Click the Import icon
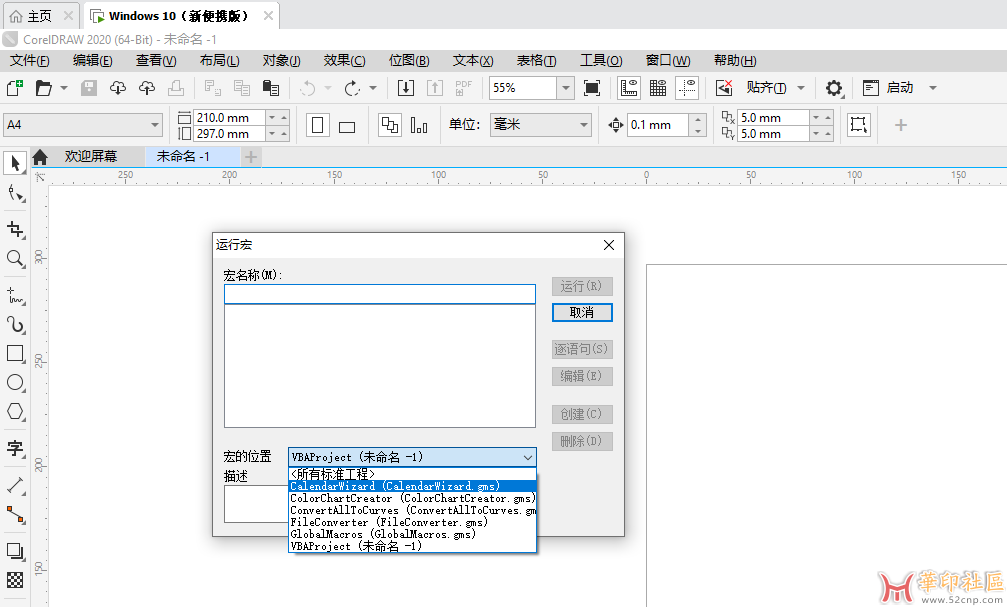 (x=406, y=88)
